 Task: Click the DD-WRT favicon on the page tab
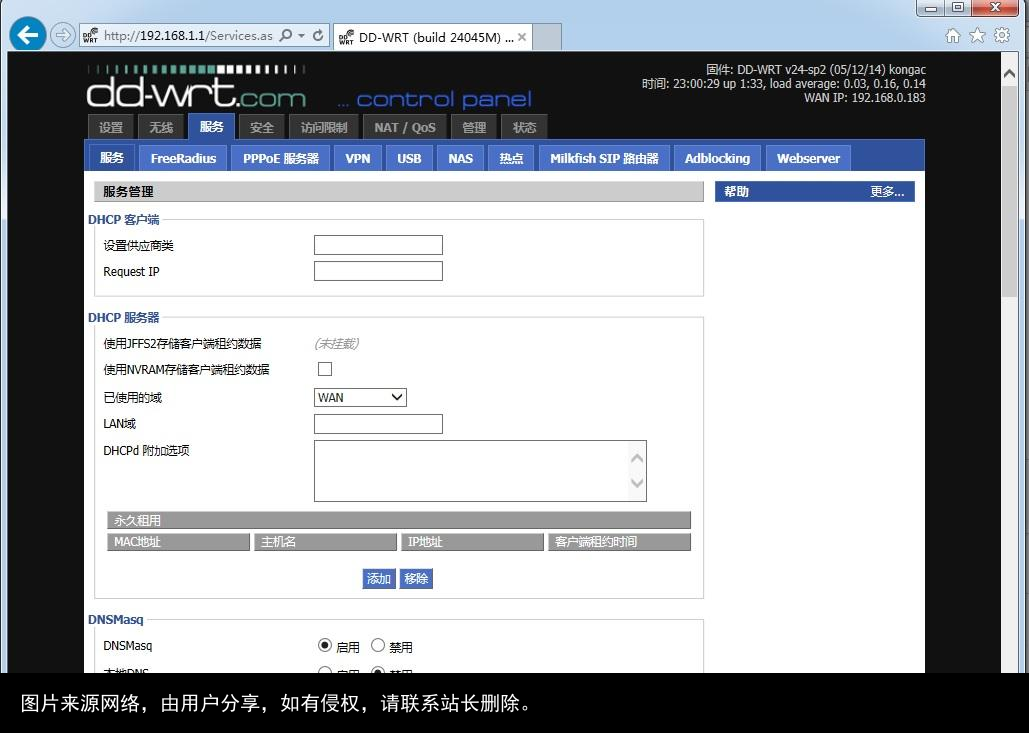click(345, 36)
